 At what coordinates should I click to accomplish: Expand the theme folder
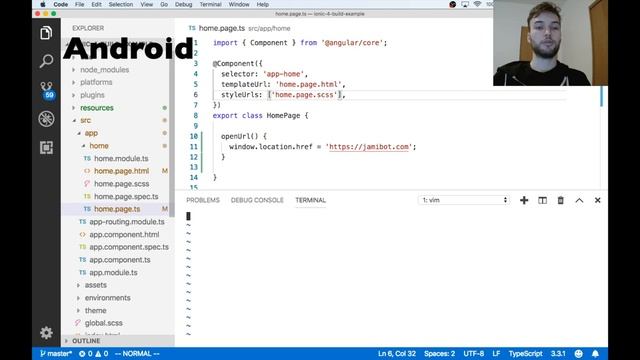[x=96, y=310]
